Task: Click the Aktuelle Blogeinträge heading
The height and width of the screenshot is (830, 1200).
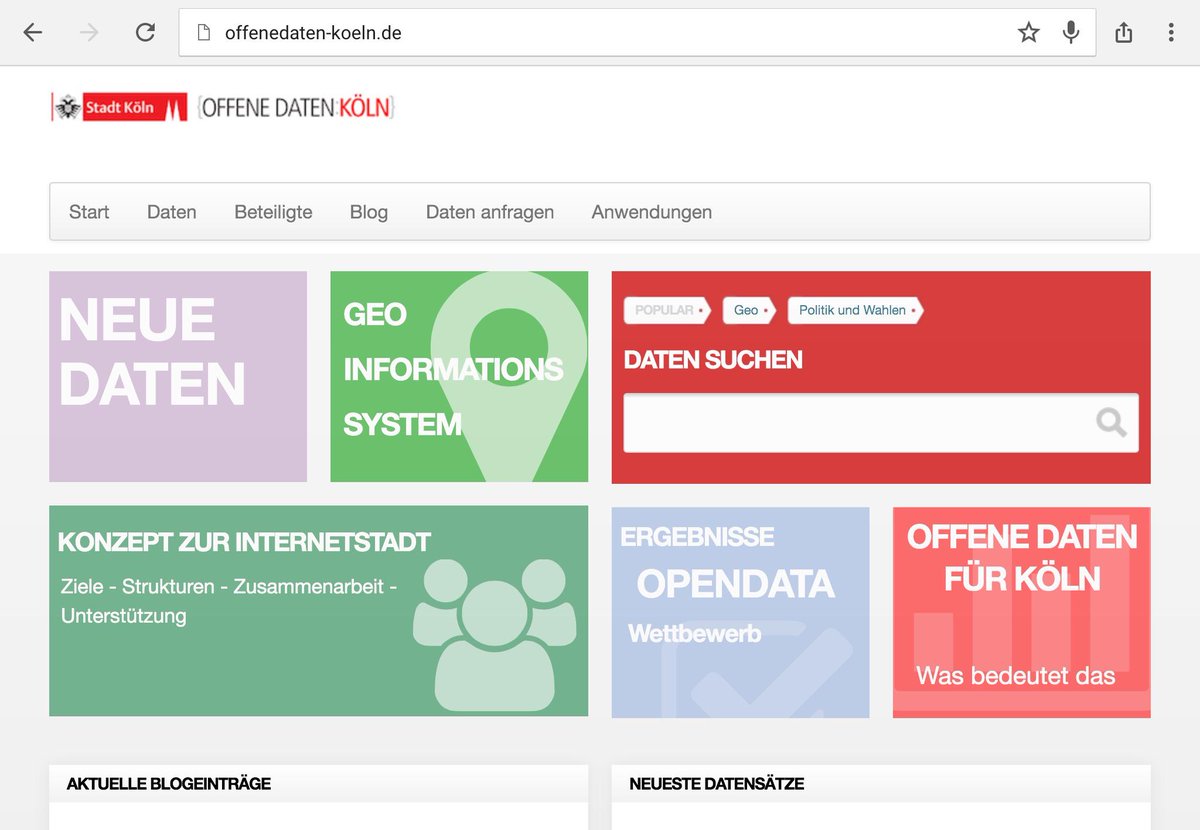Action: click(x=169, y=784)
